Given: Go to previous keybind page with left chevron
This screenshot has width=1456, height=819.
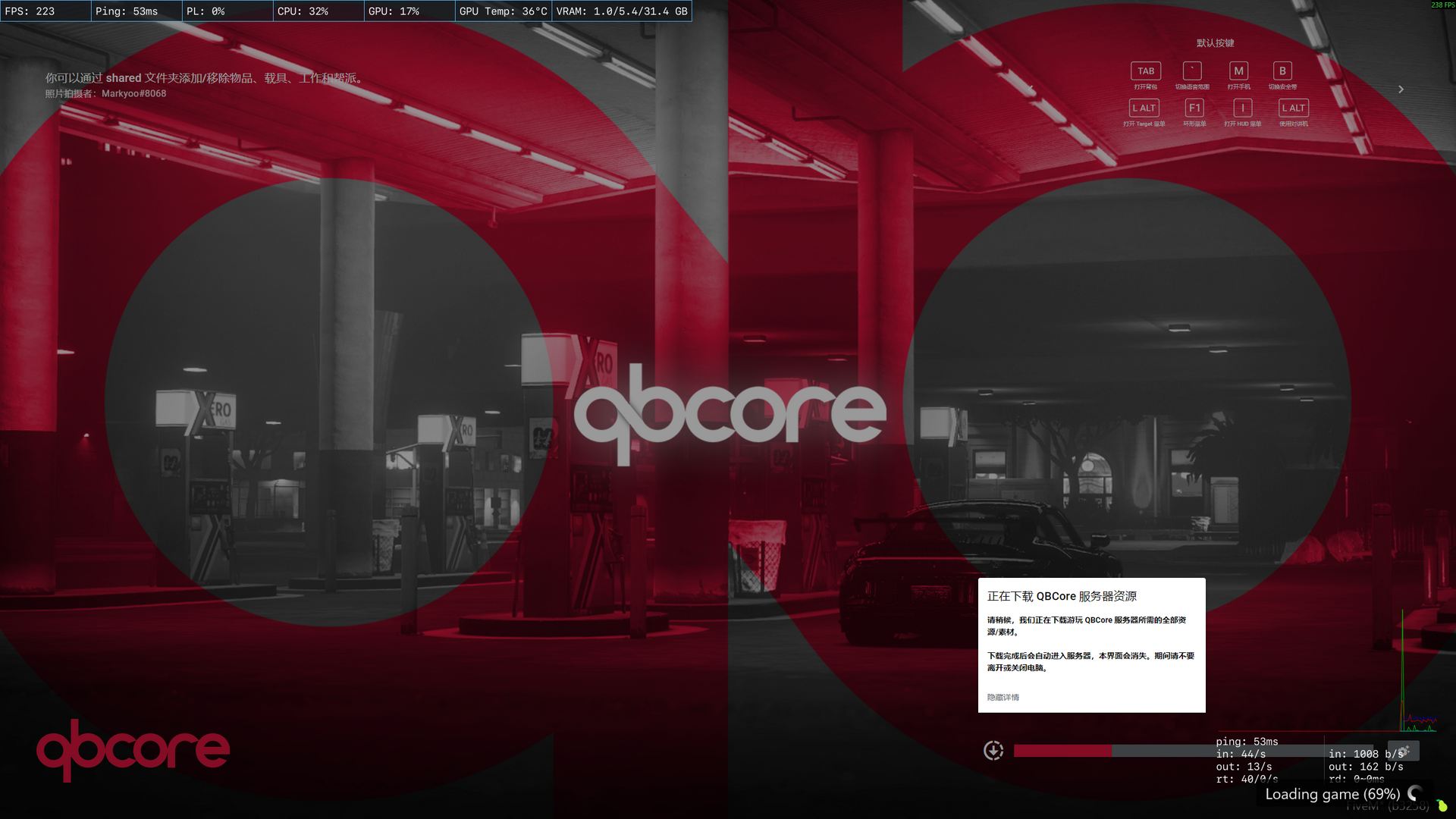Looking at the screenshot, I should (1031, 89).
